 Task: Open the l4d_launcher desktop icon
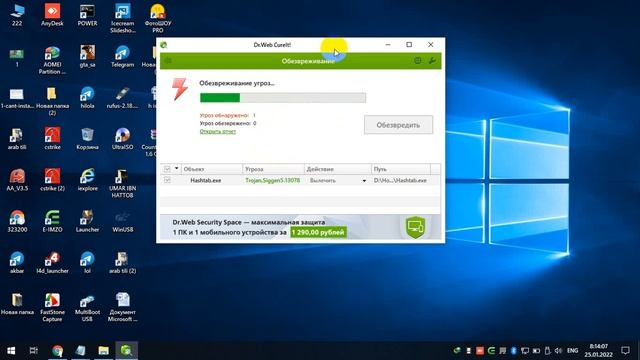[52, 263]
